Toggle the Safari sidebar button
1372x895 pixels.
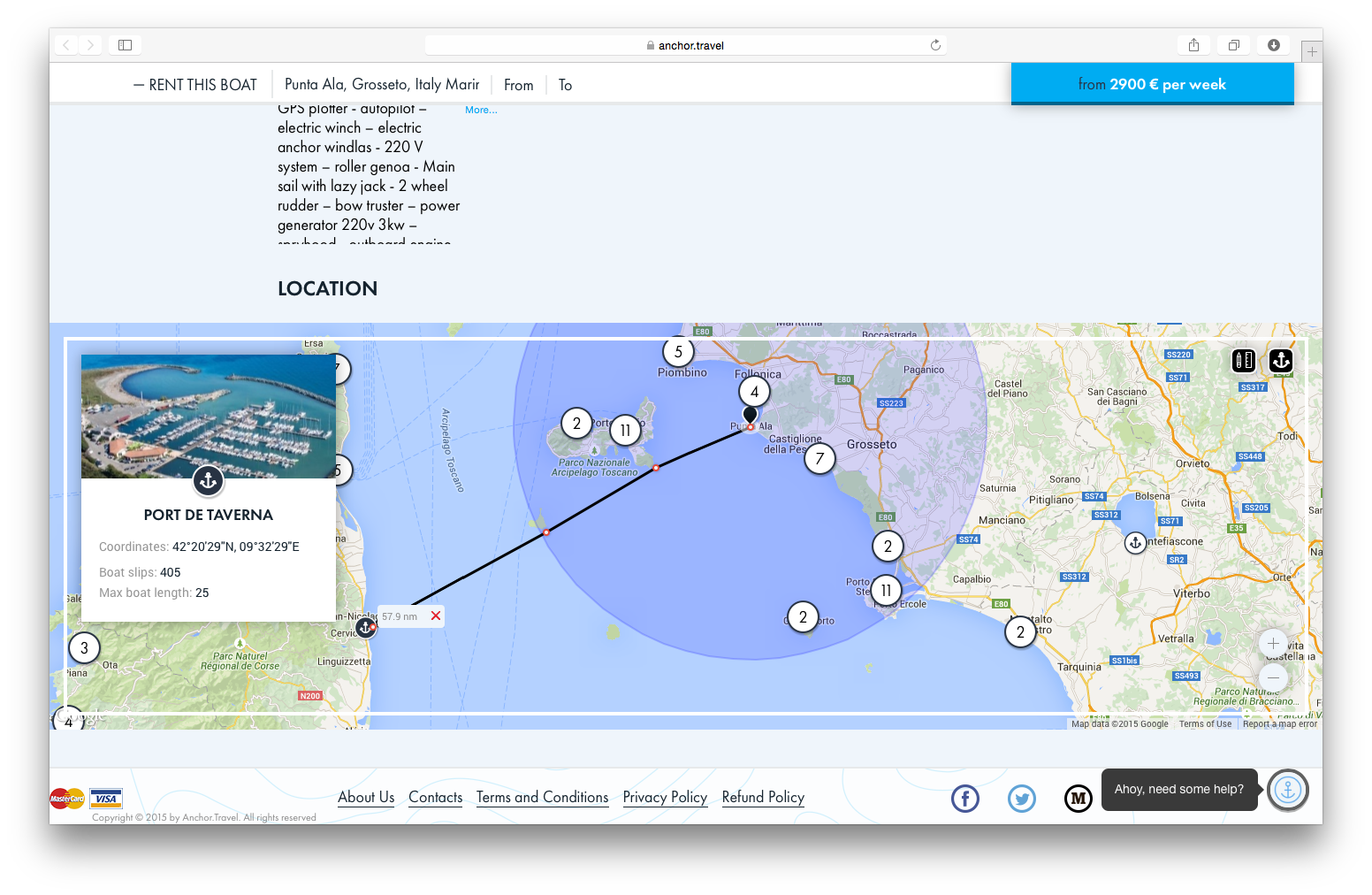[125, 45]
